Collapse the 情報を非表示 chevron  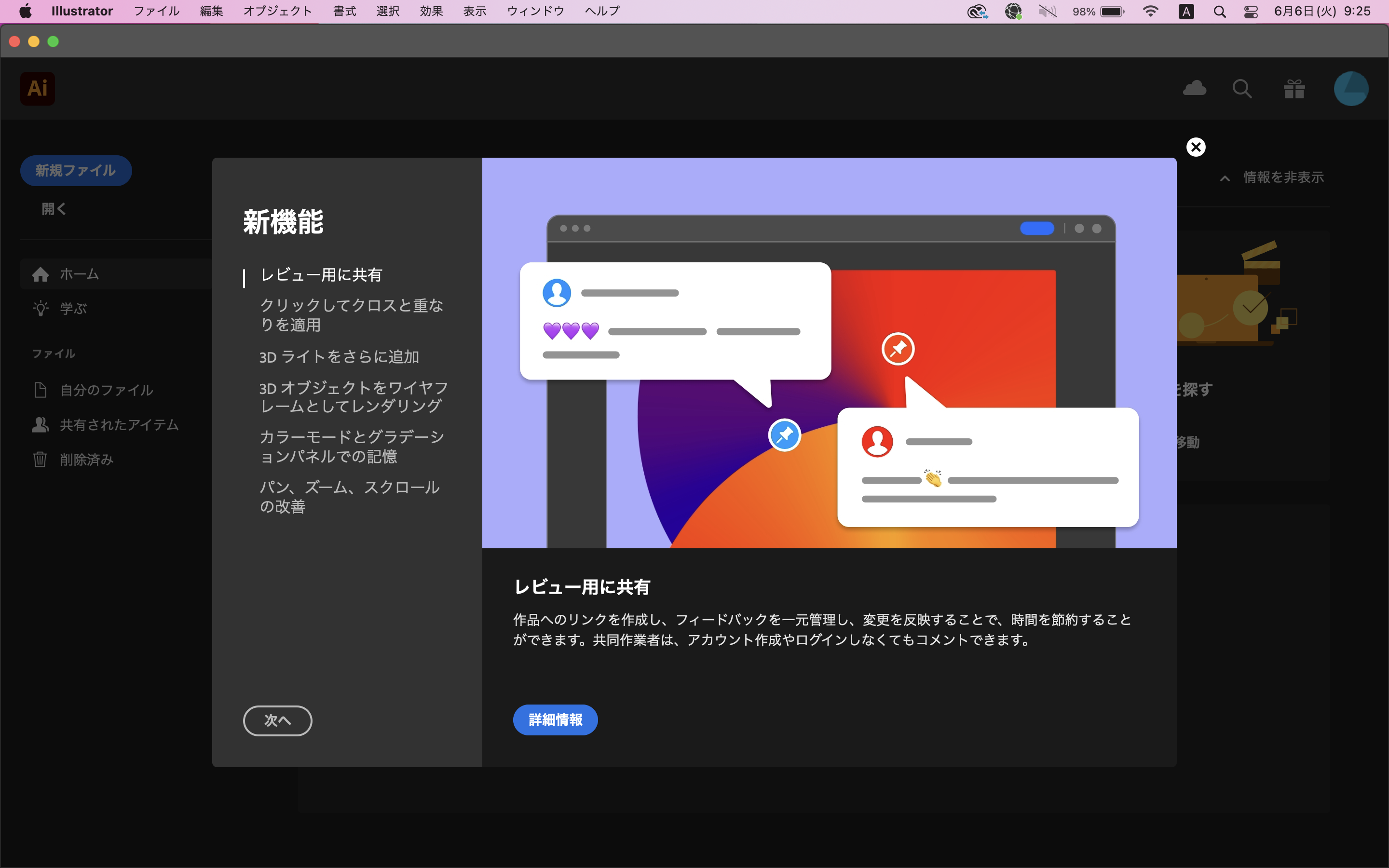[1225, 178]
